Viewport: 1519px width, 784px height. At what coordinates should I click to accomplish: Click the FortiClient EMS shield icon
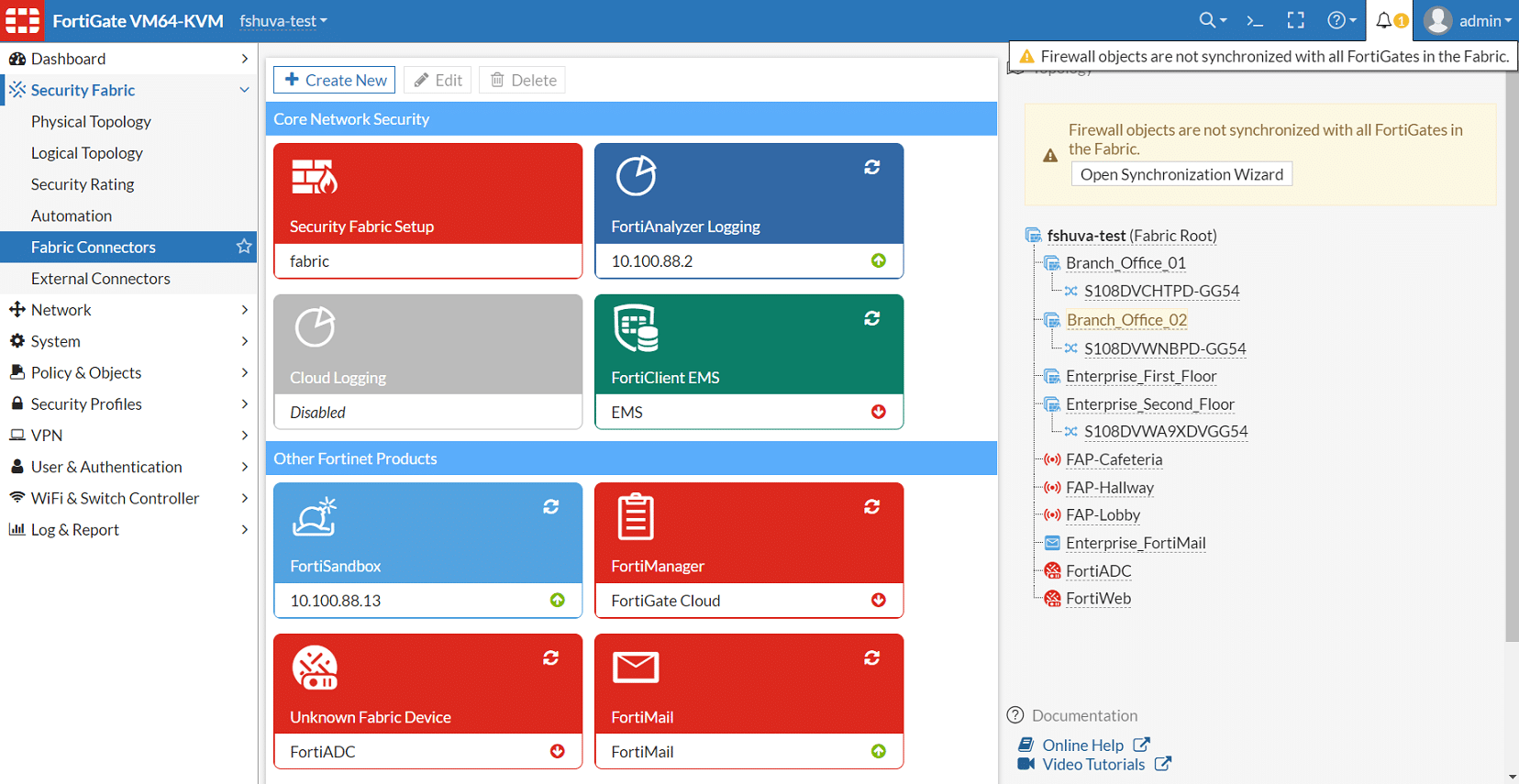(636, 328)
